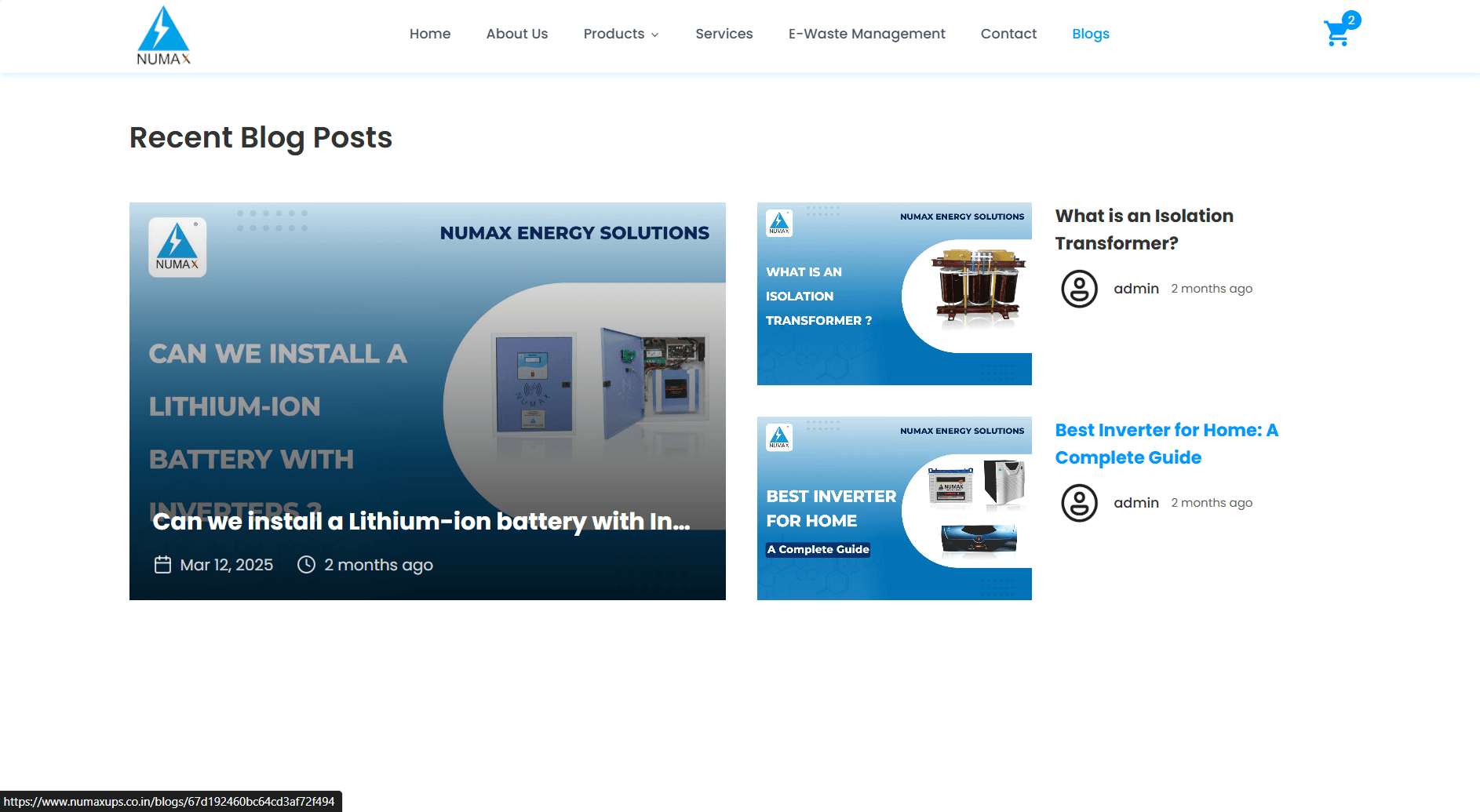Open 'Best Inverter for Home: A Complete Guide'

pyautogui.click(x=1166, y=443)
